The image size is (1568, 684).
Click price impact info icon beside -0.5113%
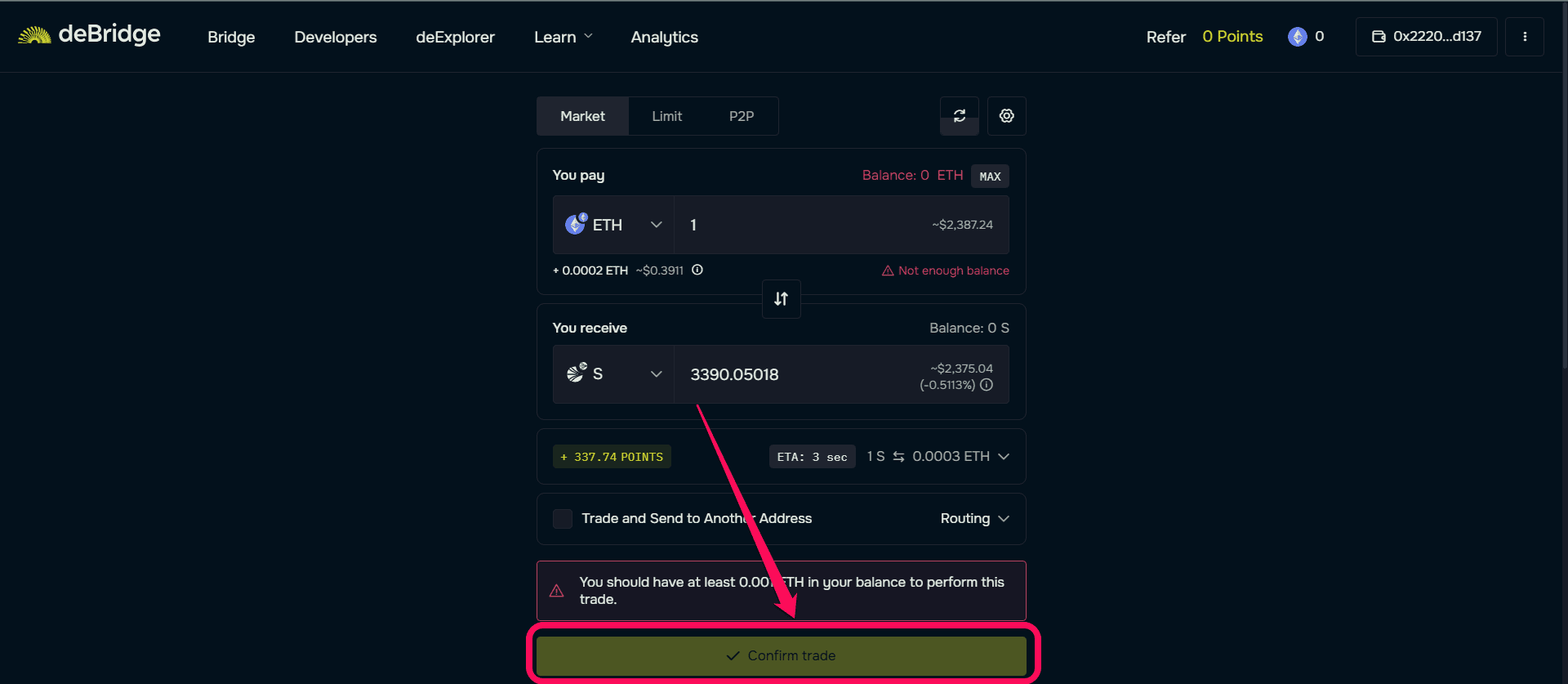(987, 385)
